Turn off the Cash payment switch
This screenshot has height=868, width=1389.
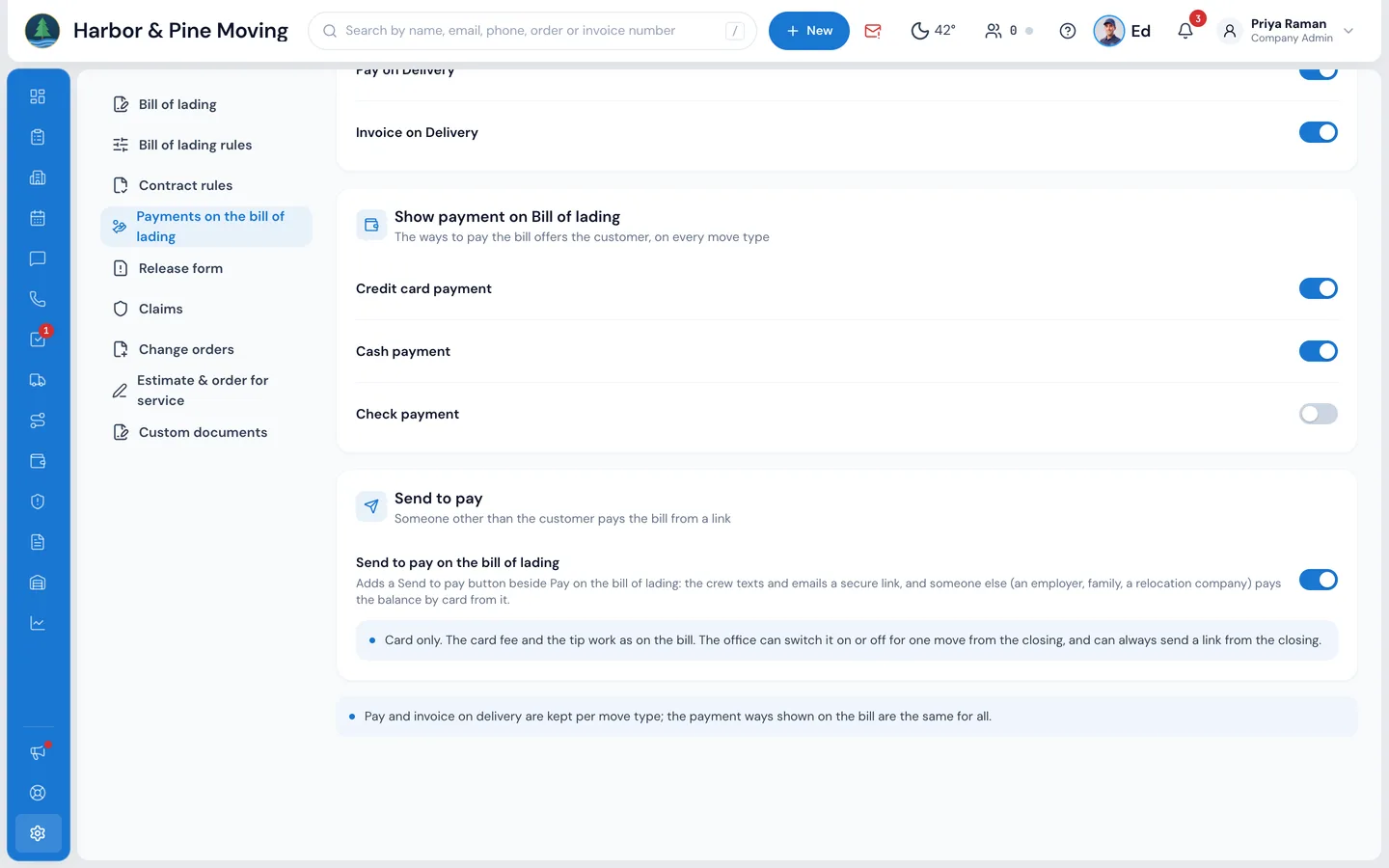coord(1318,351)
